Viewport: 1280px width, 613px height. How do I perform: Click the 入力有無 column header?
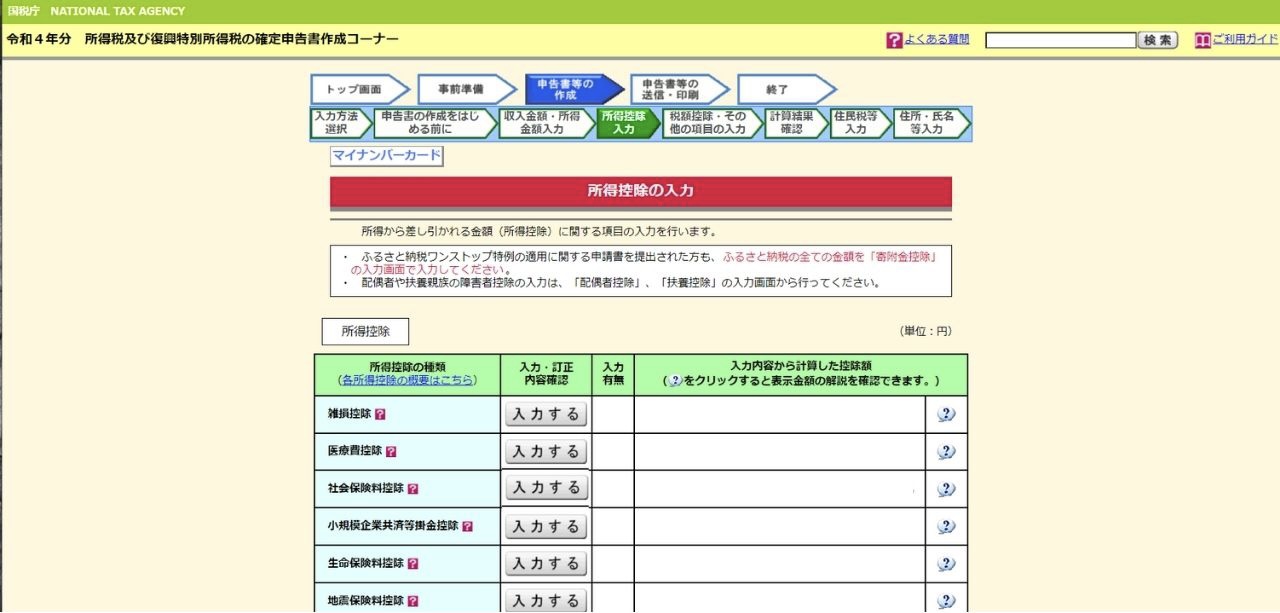click(x=613, y=374)
